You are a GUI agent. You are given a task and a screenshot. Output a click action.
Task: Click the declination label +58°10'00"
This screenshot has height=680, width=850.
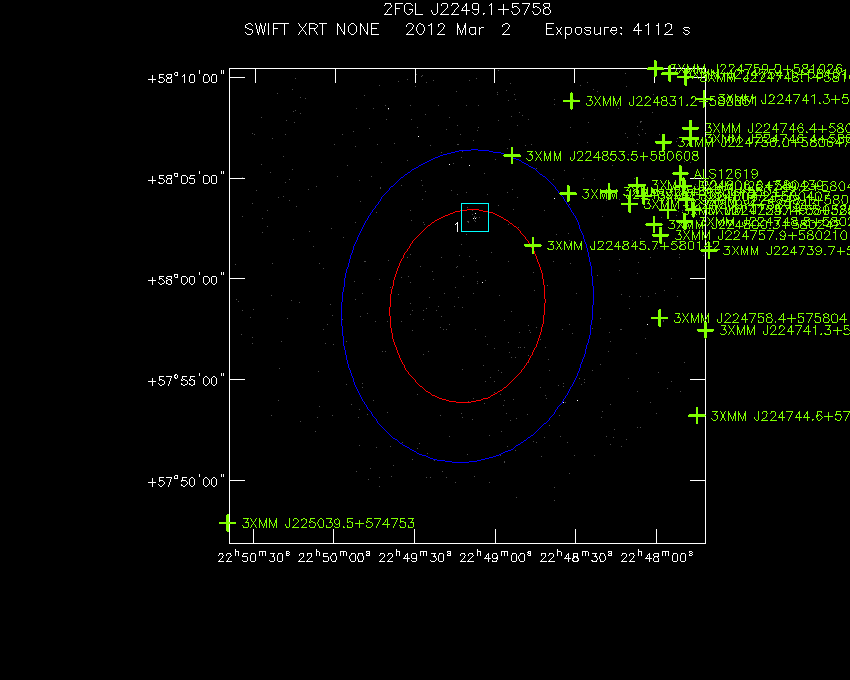point(186,79)
